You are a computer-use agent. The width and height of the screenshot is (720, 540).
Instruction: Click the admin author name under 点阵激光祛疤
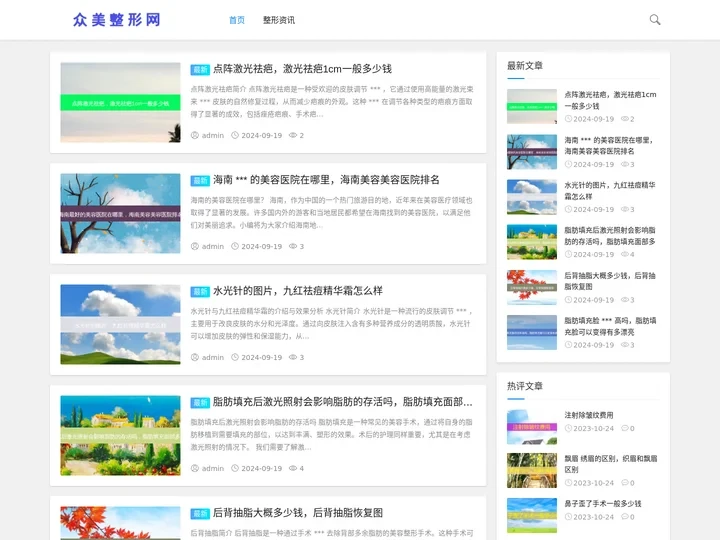tap(213, 135)
